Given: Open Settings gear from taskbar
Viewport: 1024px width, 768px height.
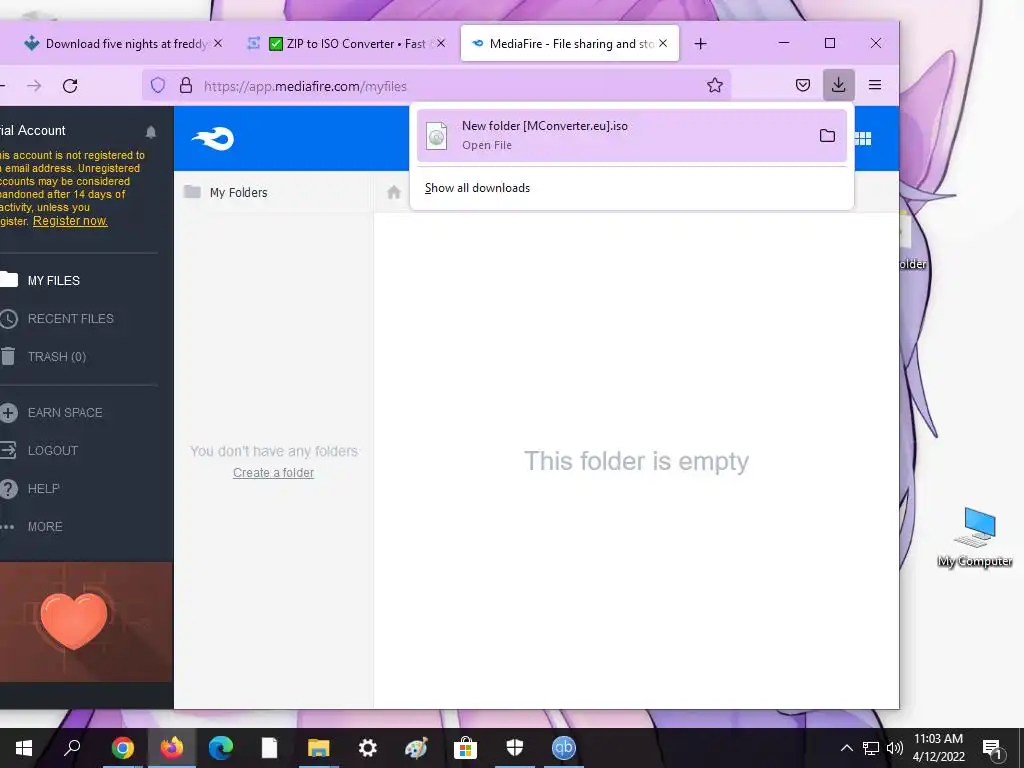Looking at the screenshot, I should tap(368, 748).
